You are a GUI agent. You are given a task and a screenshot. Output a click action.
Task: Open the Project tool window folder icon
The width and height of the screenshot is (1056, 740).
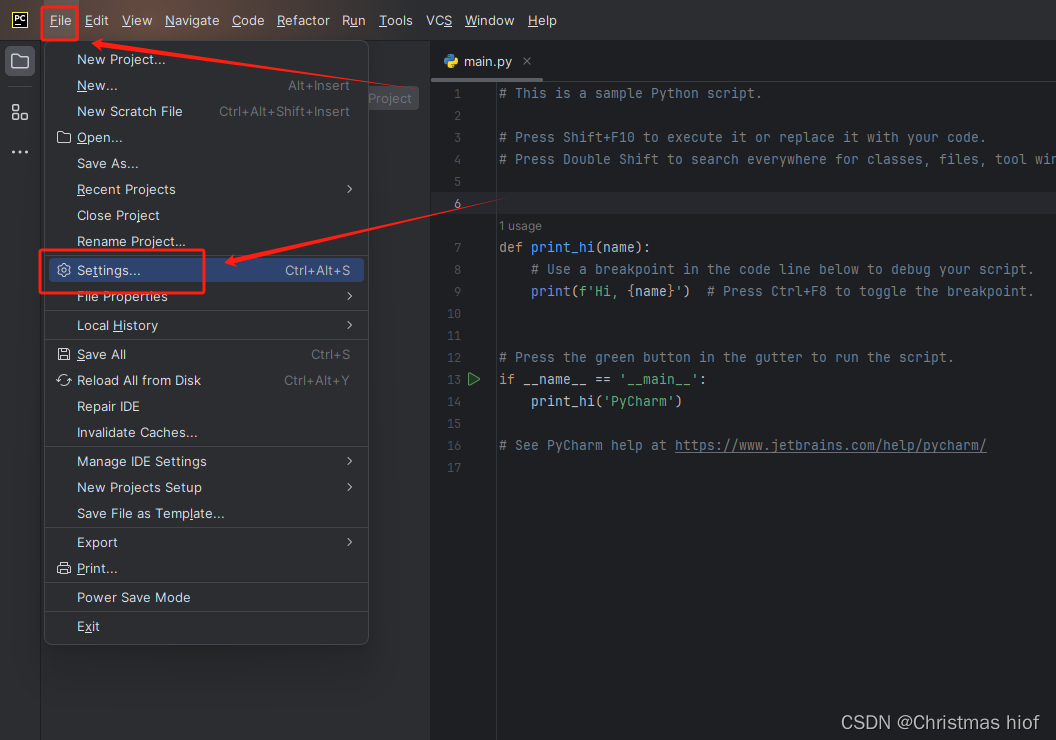(x=20, y=61)
